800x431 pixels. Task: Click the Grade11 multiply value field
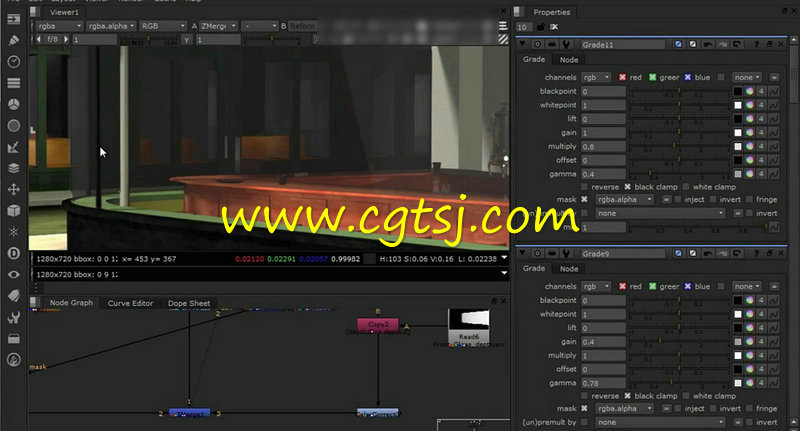(x=603, y=146)
